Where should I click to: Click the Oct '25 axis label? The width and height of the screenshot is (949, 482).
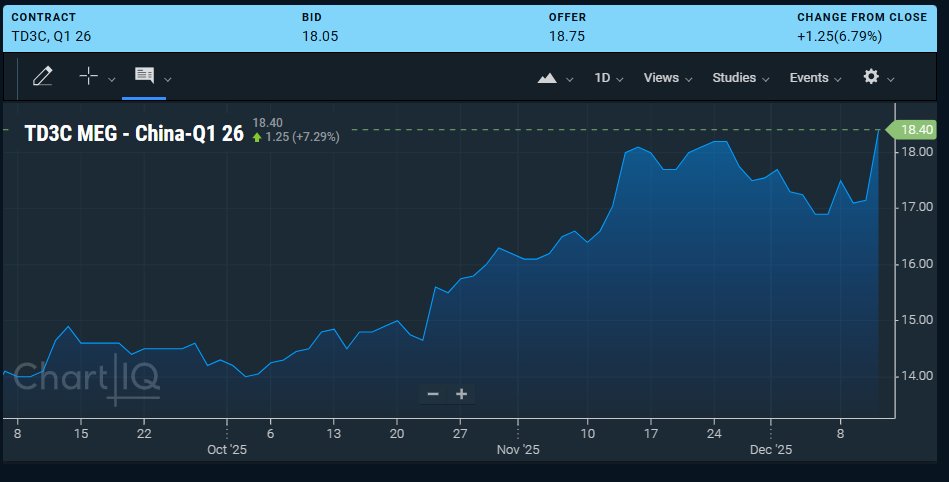point(227,450)
